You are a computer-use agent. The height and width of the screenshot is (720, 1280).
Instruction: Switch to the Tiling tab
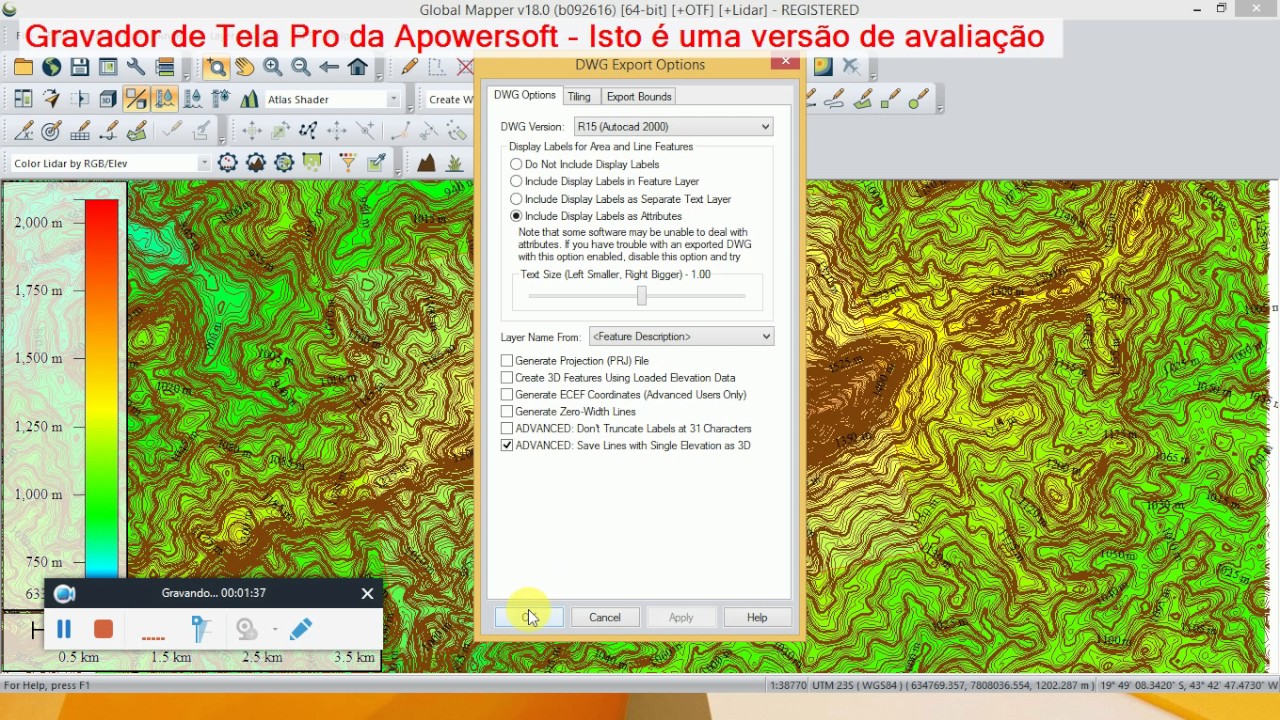pyautogui.click(x=579, y=97)
